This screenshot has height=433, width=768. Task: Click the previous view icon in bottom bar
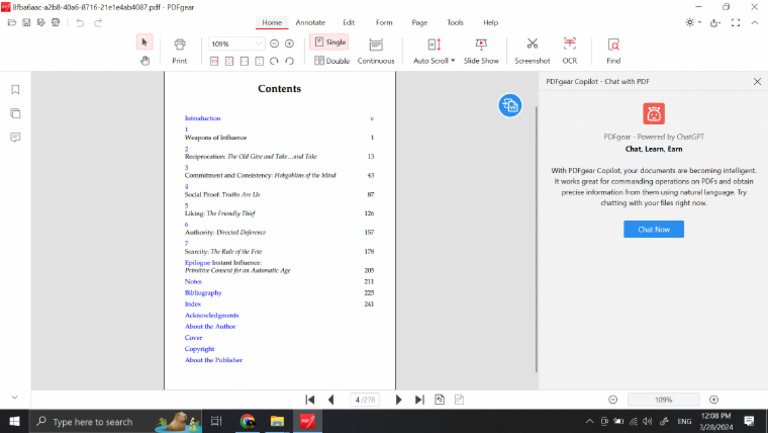pyautogui.click(x=439, y=400)
